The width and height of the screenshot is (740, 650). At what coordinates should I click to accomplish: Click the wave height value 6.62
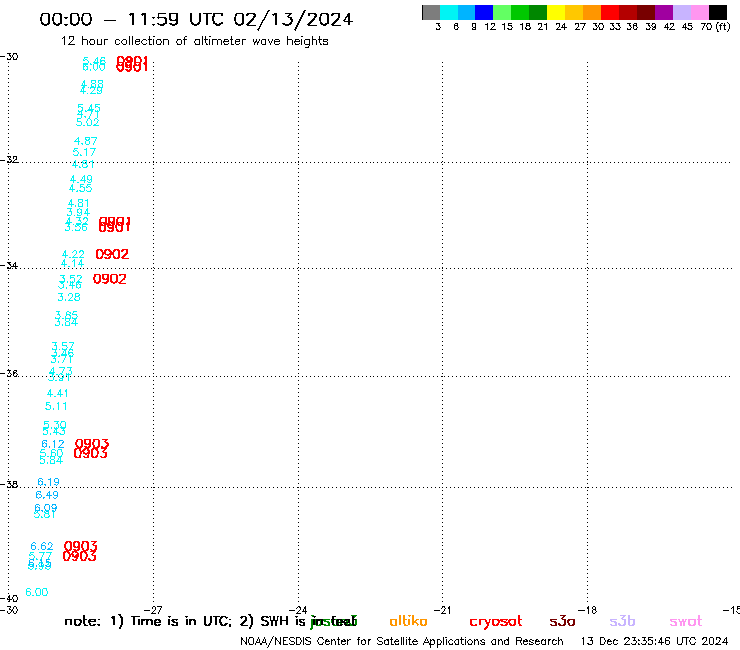coord(42,547)
